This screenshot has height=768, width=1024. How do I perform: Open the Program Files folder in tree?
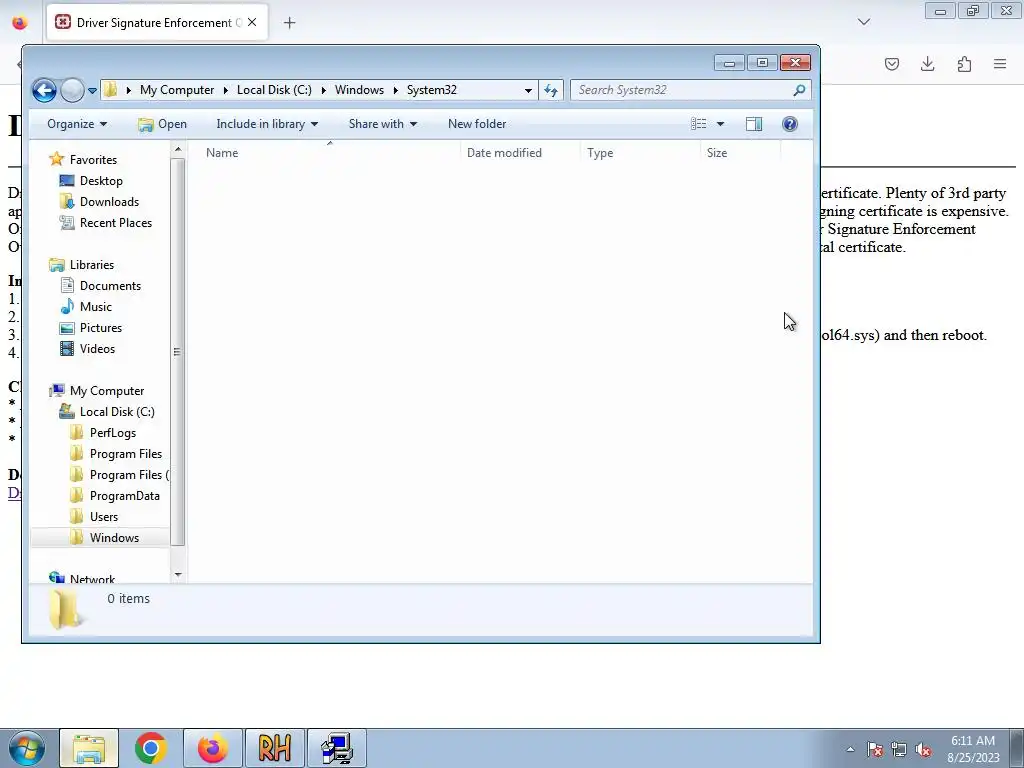(125, 454)
